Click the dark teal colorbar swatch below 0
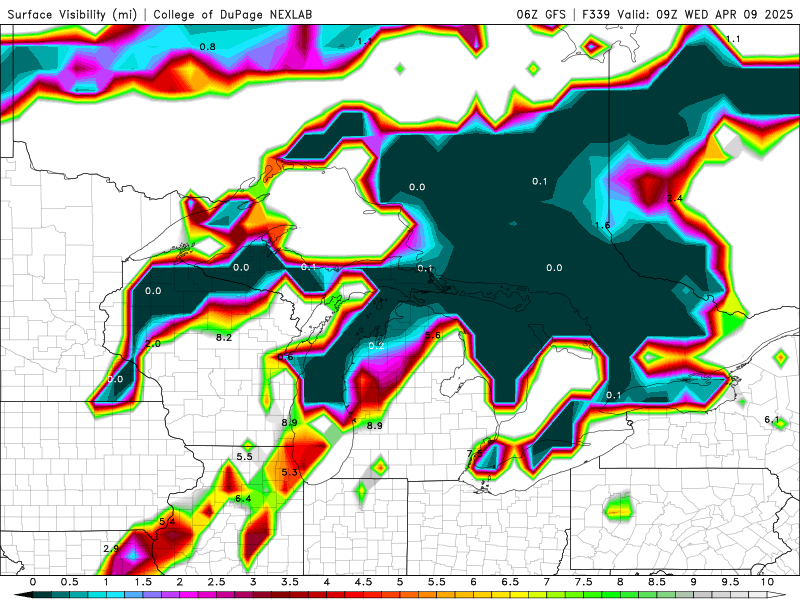 pos(40,595)
